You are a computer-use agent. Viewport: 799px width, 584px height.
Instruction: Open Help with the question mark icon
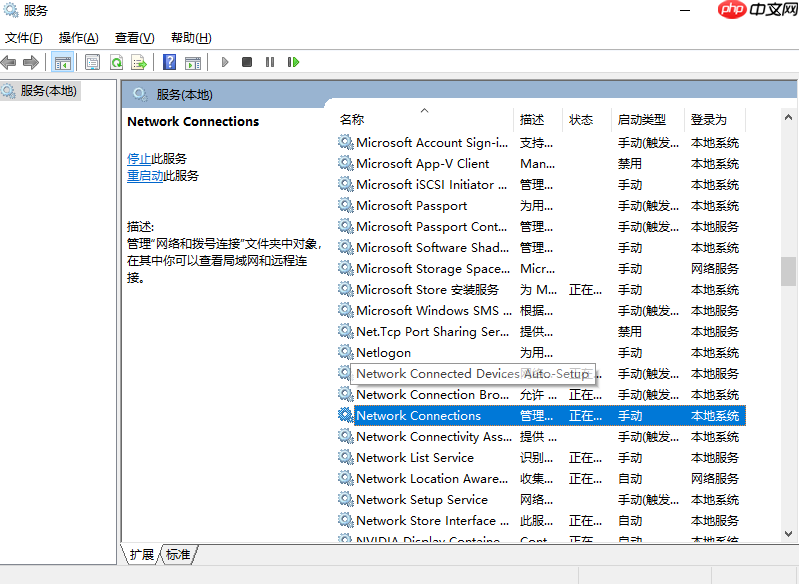point(169,62)
